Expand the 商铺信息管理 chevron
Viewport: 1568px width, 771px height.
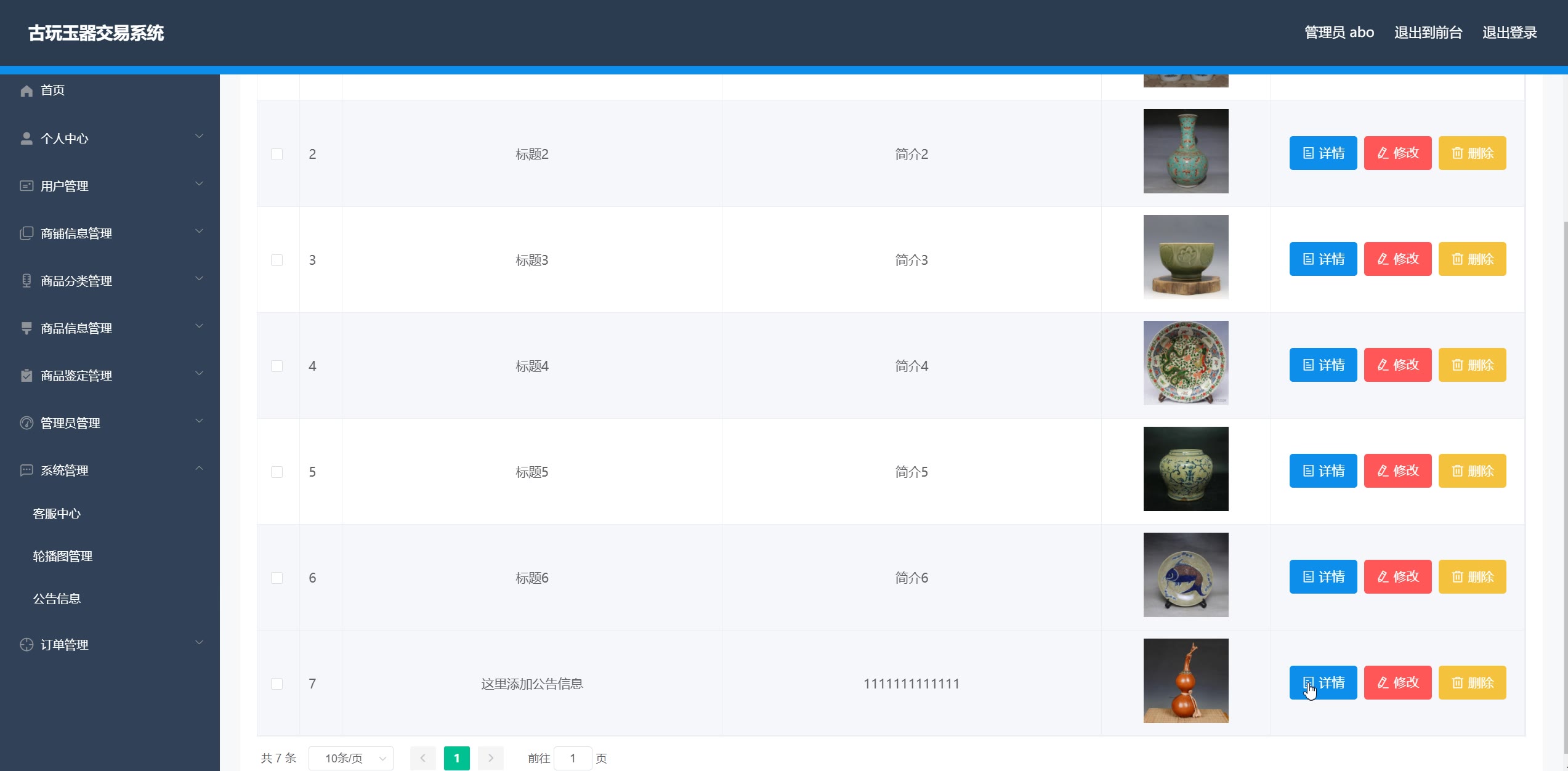point(199,231)
